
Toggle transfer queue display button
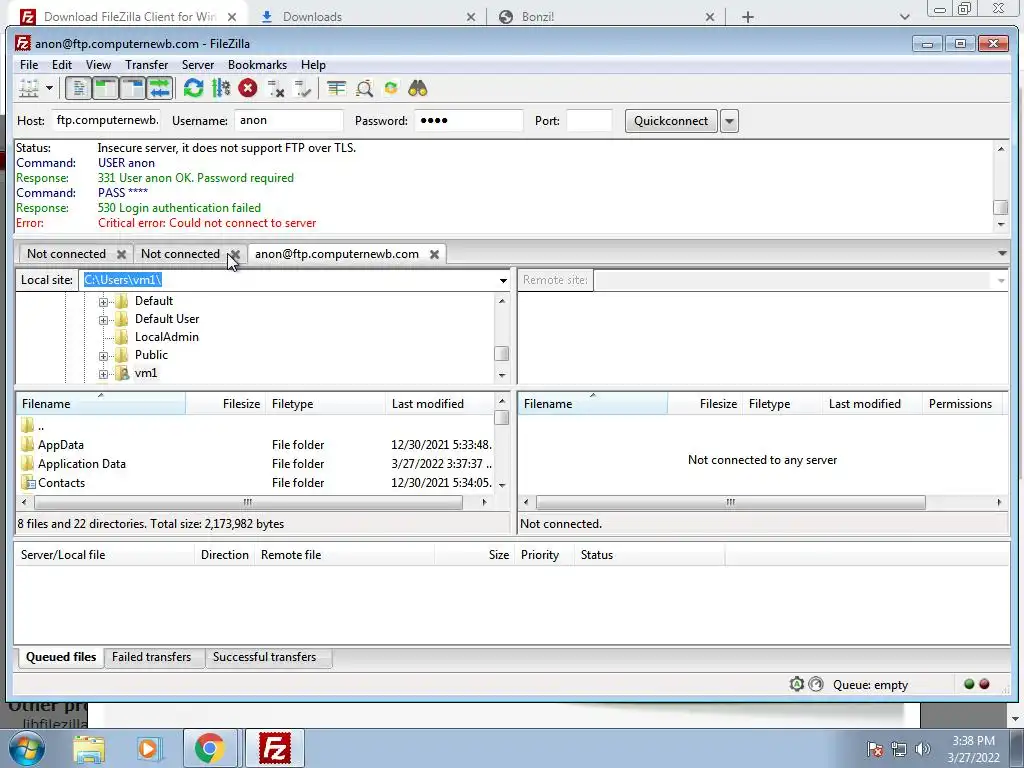[159, 88]
